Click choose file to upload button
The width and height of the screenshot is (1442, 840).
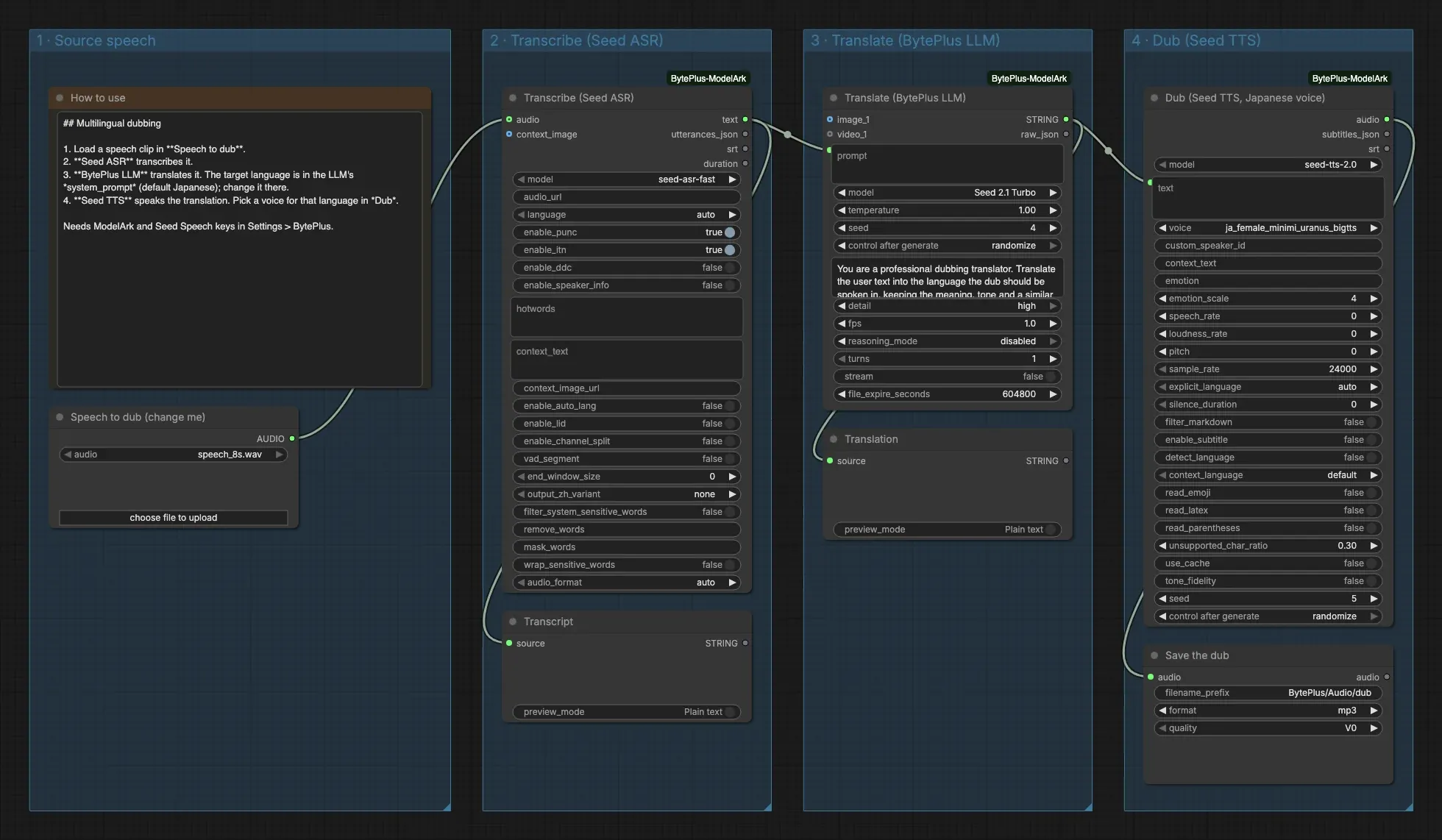pyautogui.click(x=174, y=518)
